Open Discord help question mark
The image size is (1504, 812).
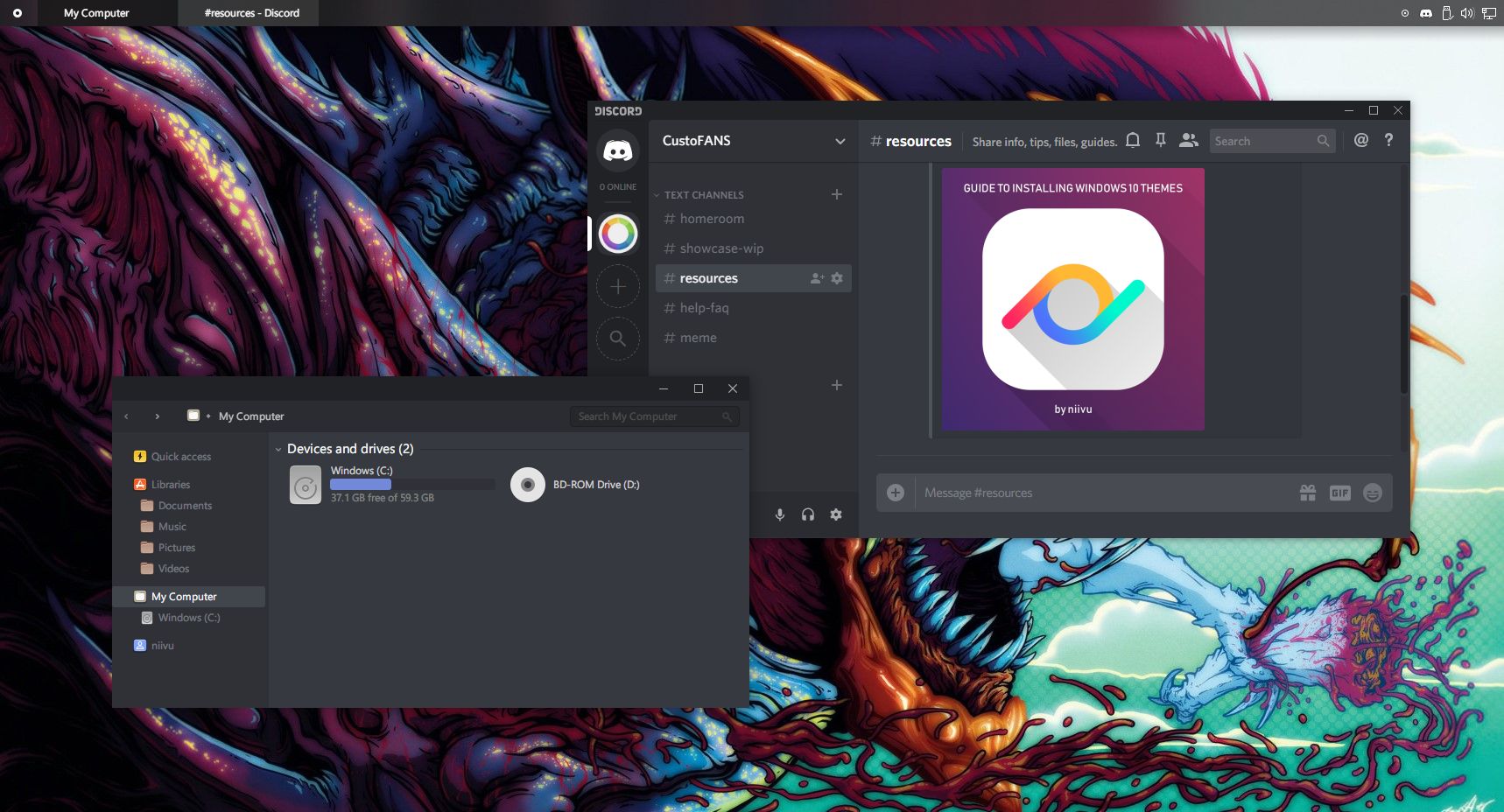click(1388, 140)
